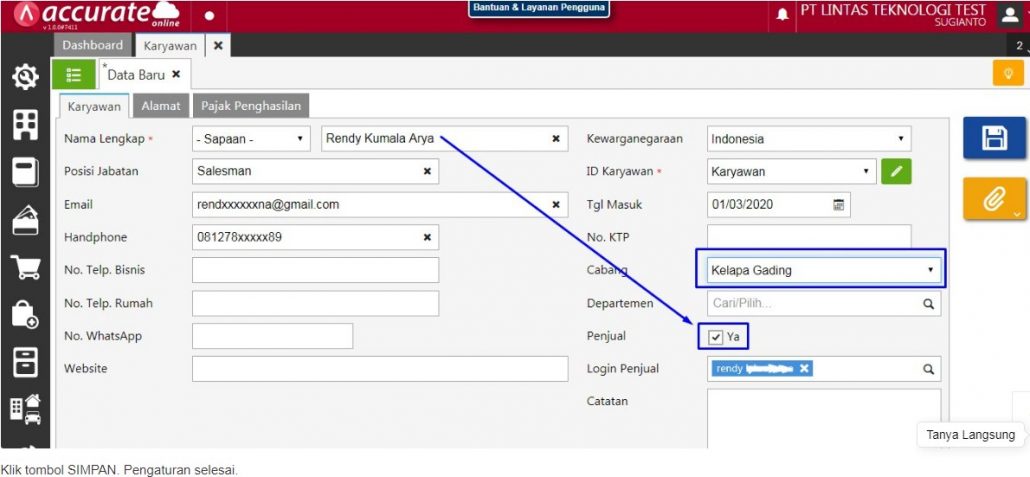This screenshot has width=1030, height=477.
Task: Click the blue Save floppy disk icon
Action: coord(994,138)
